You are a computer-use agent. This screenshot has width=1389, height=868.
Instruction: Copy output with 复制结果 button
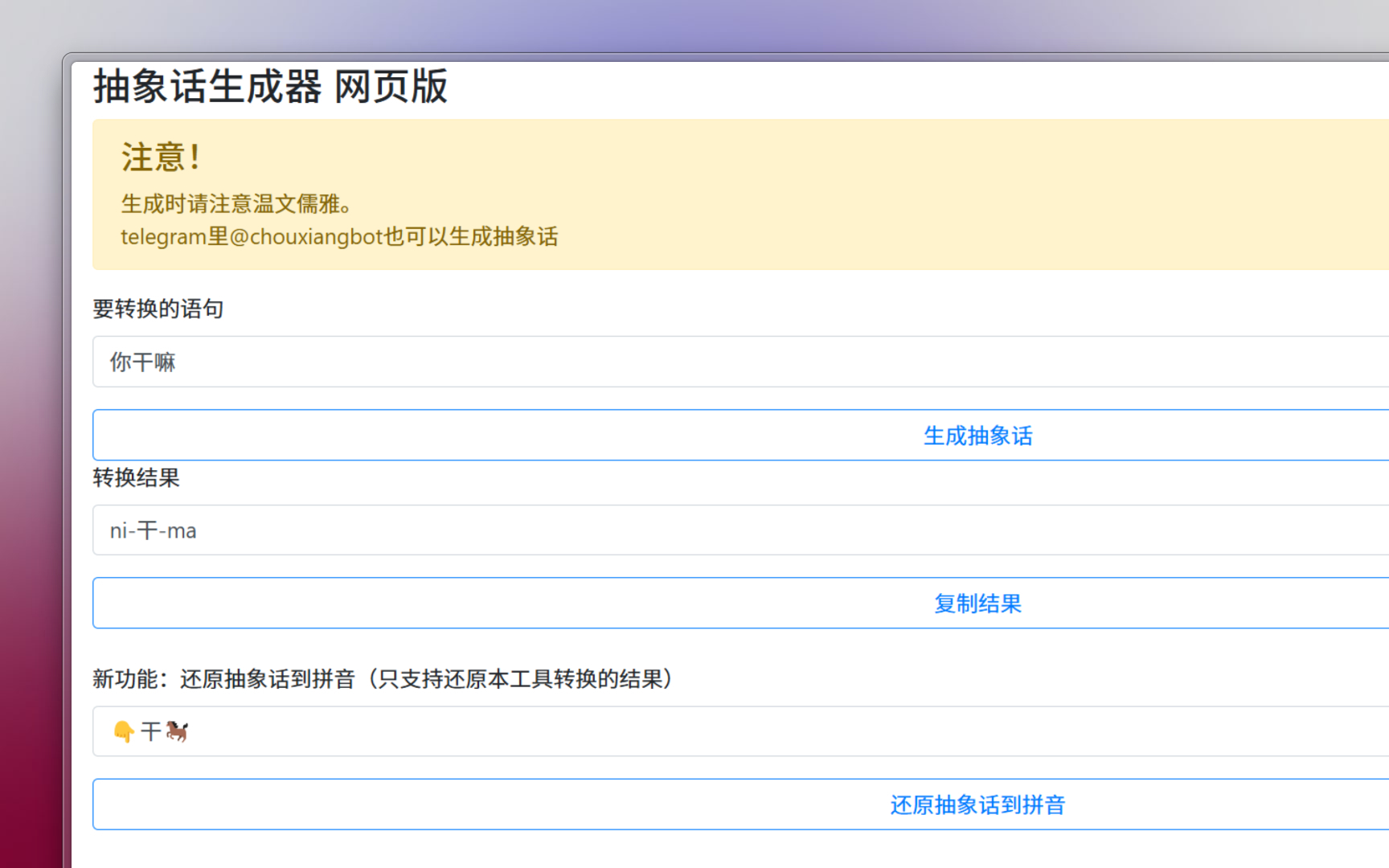pos(977,604)
